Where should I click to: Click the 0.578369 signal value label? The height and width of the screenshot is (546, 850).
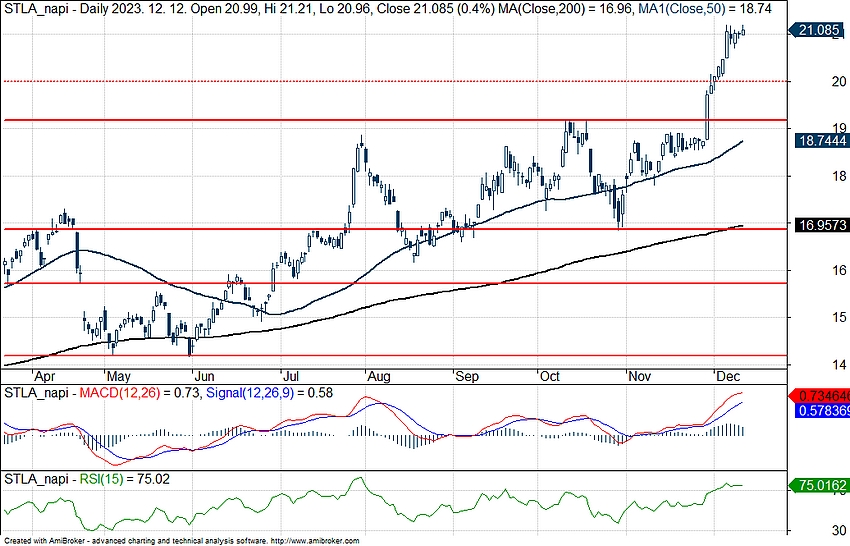pos(823,411)
